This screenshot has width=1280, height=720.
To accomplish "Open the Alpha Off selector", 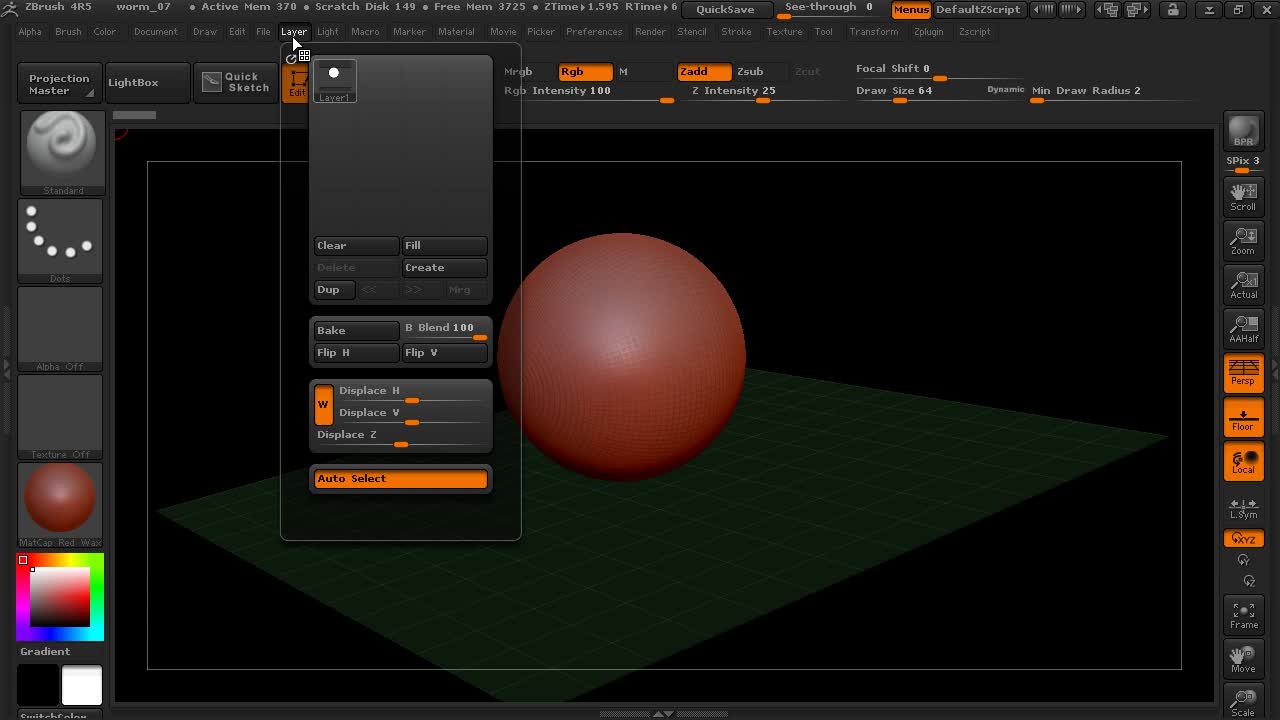I will click(x=60, y=328).
